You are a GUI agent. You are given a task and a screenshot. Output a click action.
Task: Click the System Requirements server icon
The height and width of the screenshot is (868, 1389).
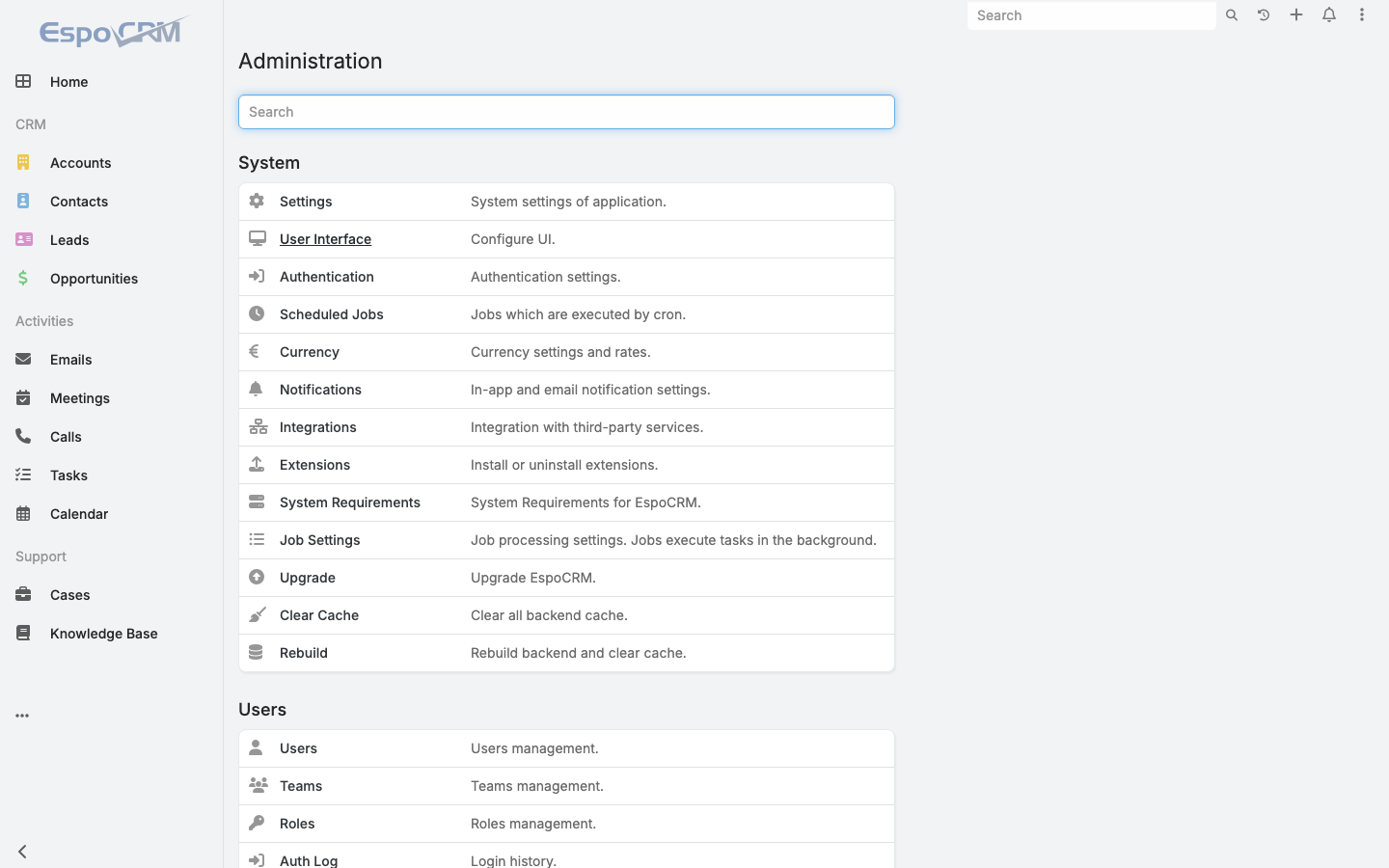pyautogui.click(x=257, y=502)
